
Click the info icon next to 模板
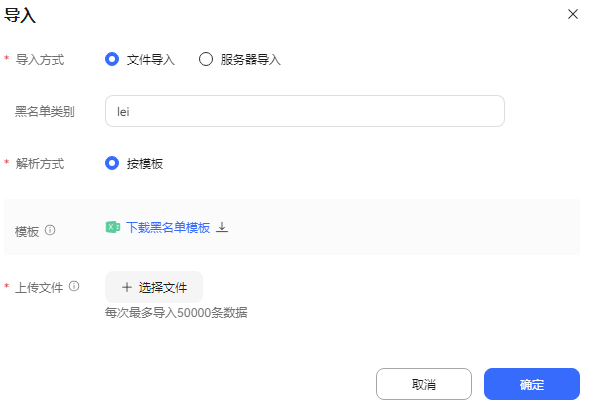pos(50,230)
